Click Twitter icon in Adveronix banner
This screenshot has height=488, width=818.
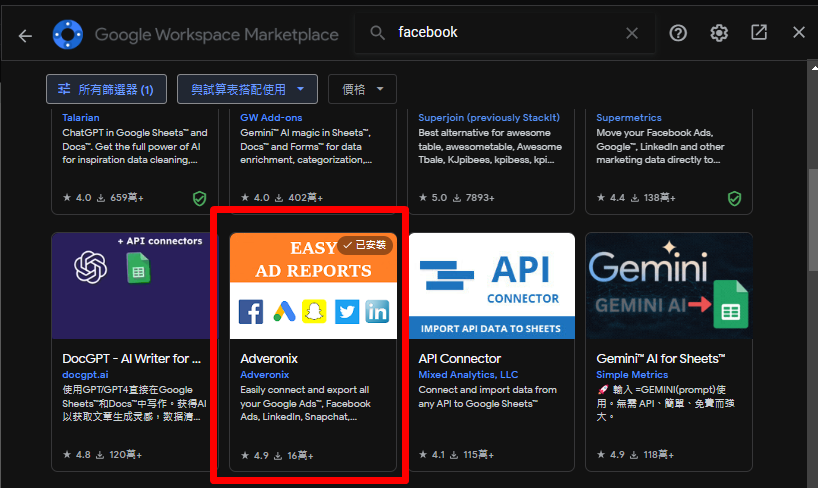click(x=347, y=312)
